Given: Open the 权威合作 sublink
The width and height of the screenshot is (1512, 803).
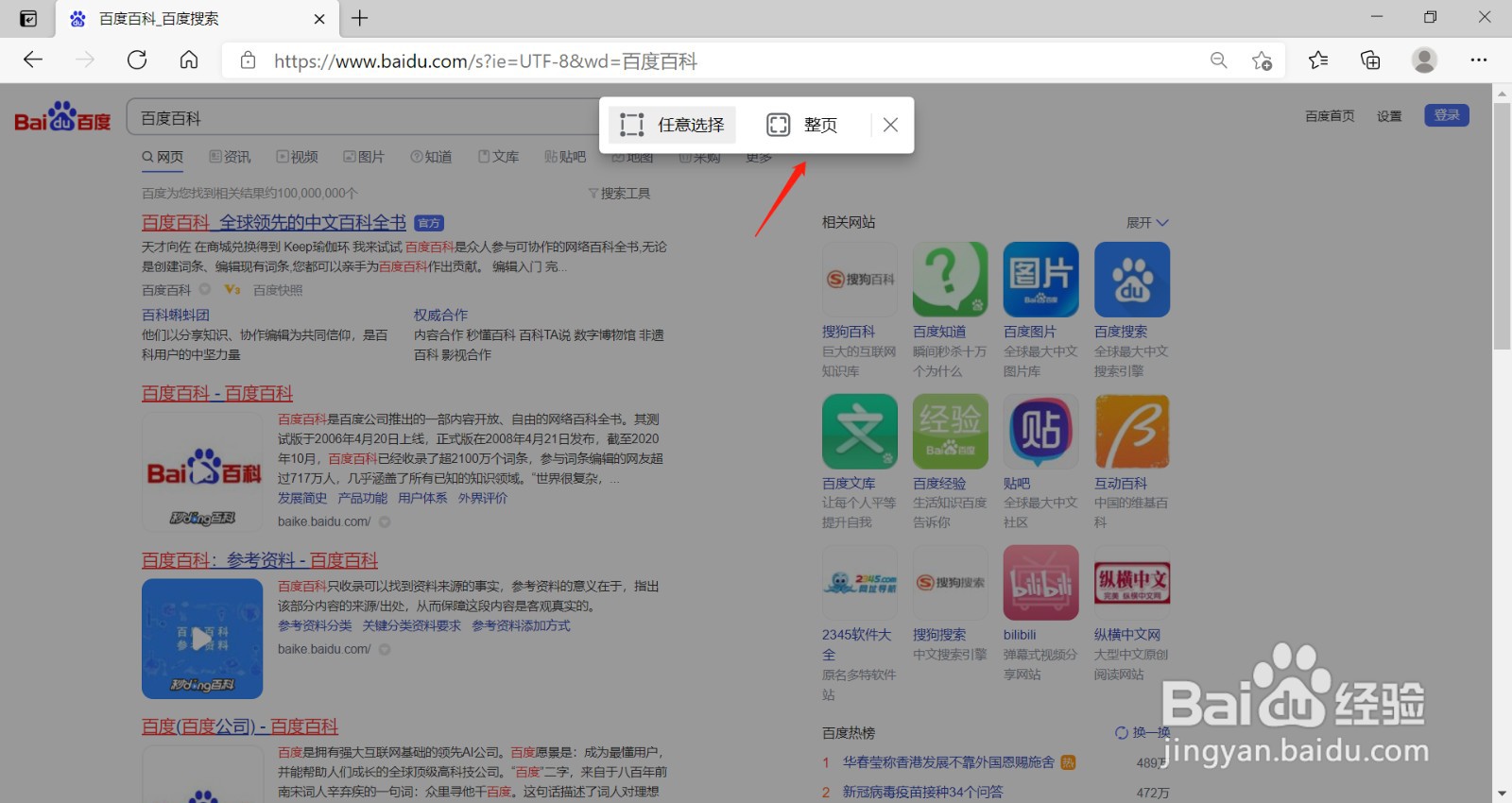Looking at the screenshot, I should 440,315.
